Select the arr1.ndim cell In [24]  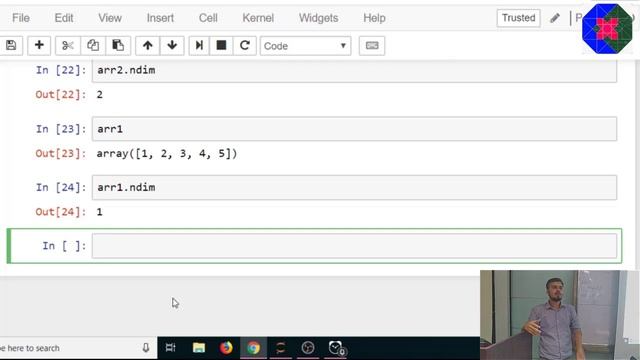point(354,187)
